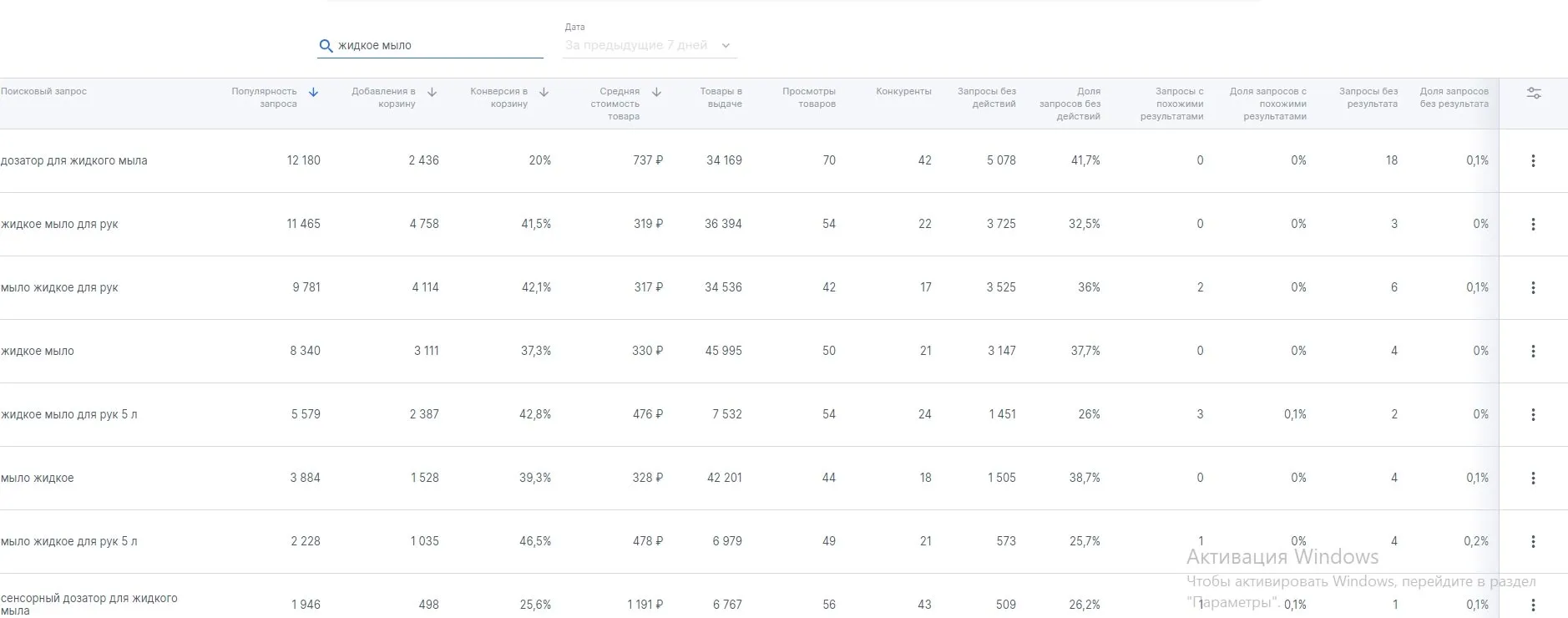Click the popularity value '9 781'

306,287
